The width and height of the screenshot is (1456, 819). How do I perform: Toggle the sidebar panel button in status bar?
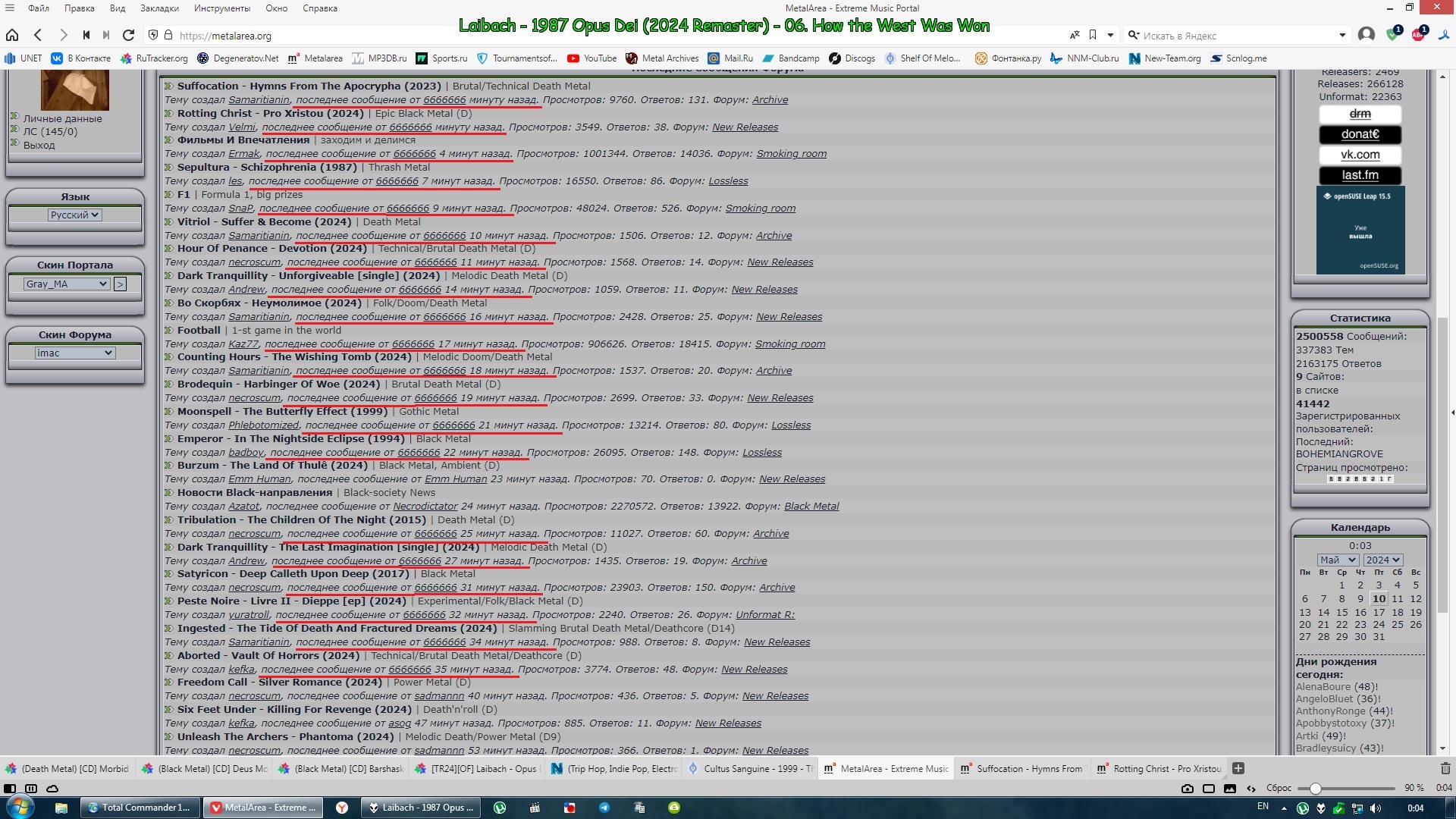click(x=11, y=788)
